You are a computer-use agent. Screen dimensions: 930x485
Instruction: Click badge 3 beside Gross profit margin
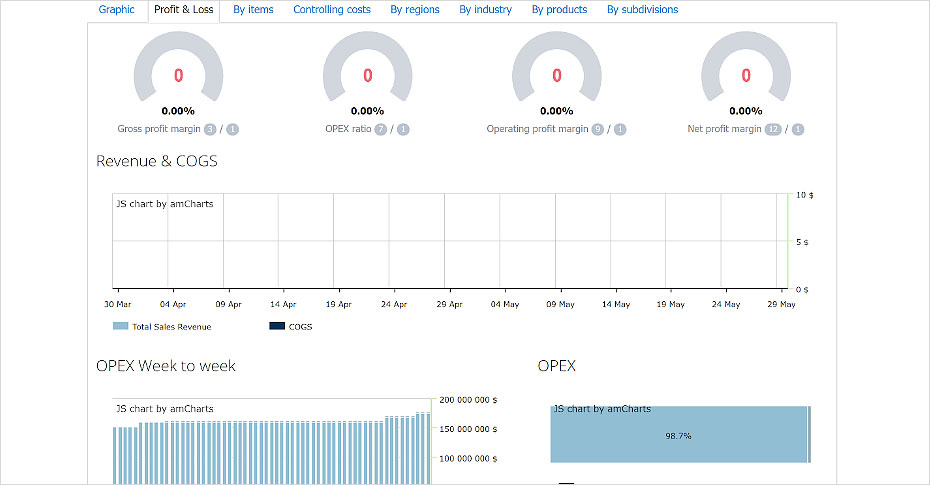pyautogui.click(x=210, y=129)
